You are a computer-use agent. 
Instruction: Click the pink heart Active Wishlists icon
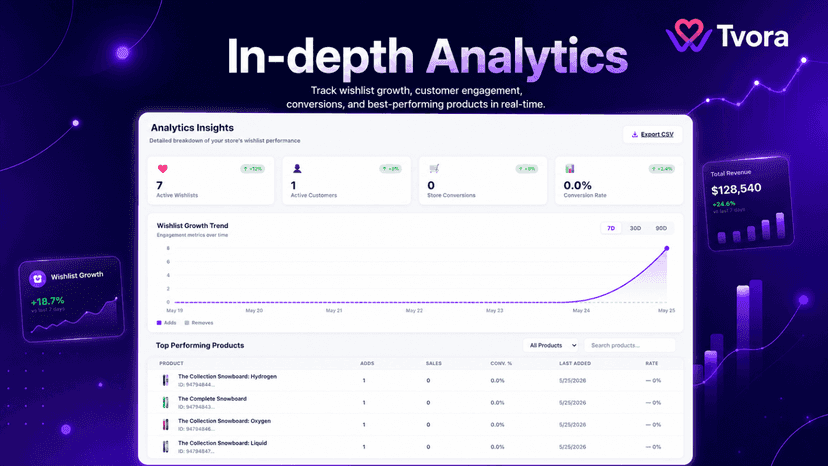pos(163,169)
